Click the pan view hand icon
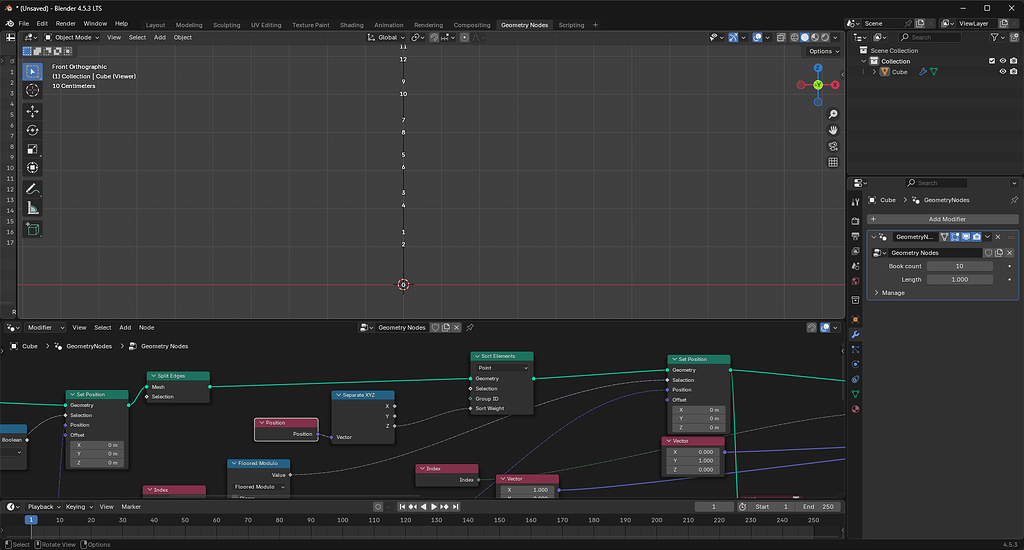The height and width of the screenshot is (550, 1024). click(x=833, y=130)
